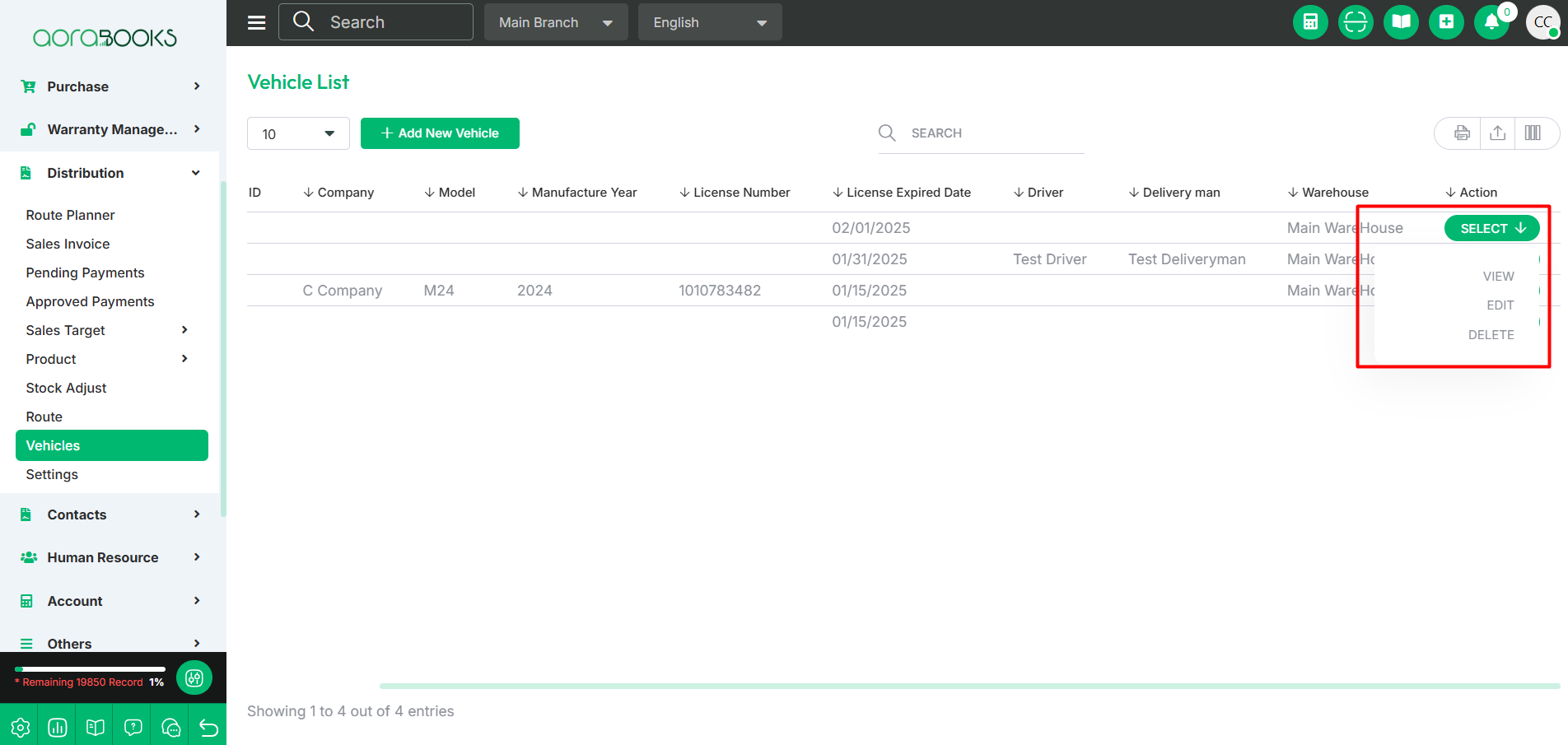The image size is (1568, 745).
Task: Sort by License Expired Date column
Action: (x=902, y=193)
